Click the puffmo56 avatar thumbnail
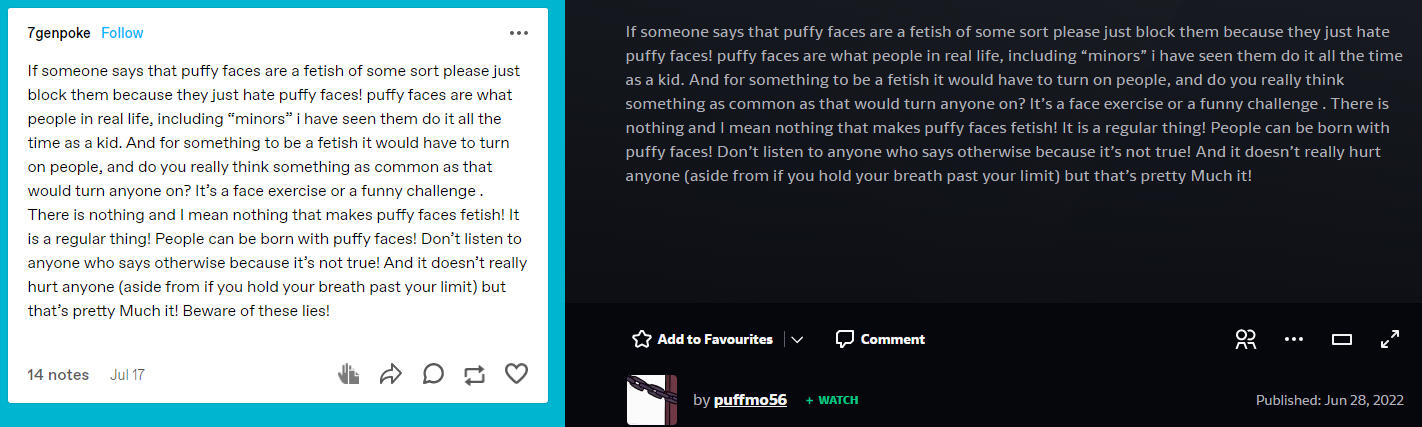Image resolution: width=1422 pixels, height=427 pixels. click(652, 400)
